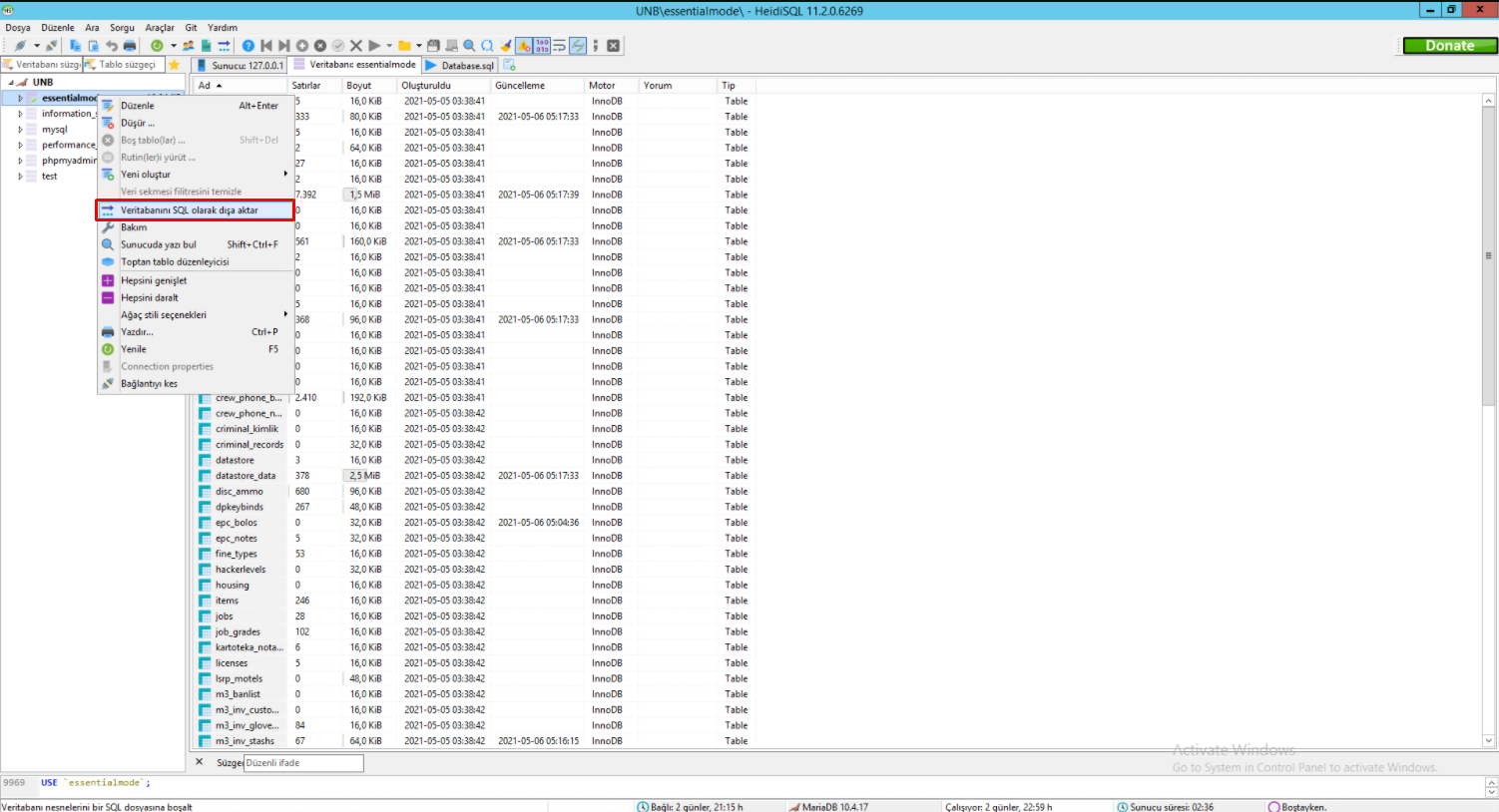Click the scroll up arrow of table list

pyautogui.click(x=1488, y=101)
